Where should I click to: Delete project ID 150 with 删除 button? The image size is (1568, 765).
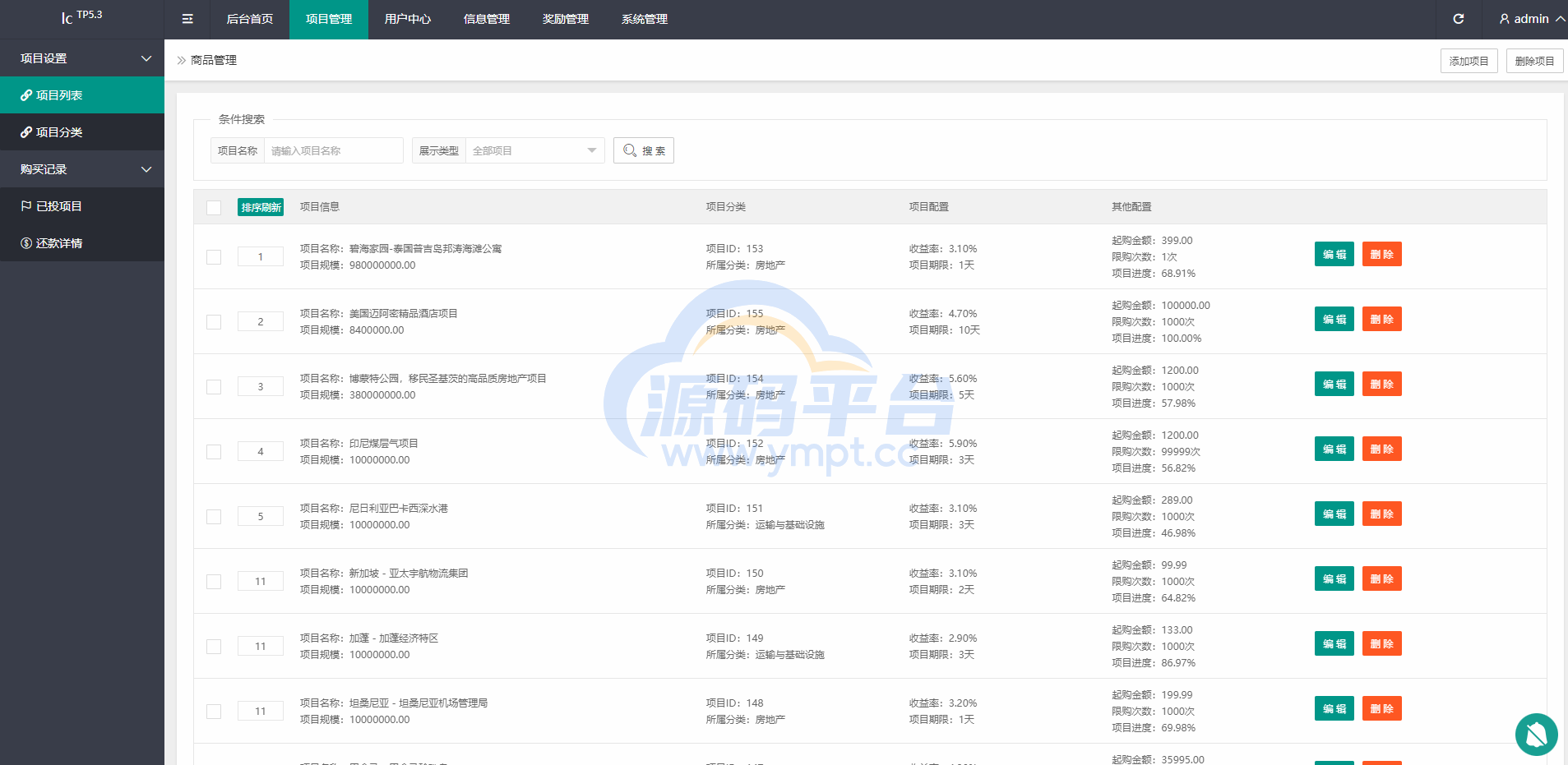[x=1381, y=578]
